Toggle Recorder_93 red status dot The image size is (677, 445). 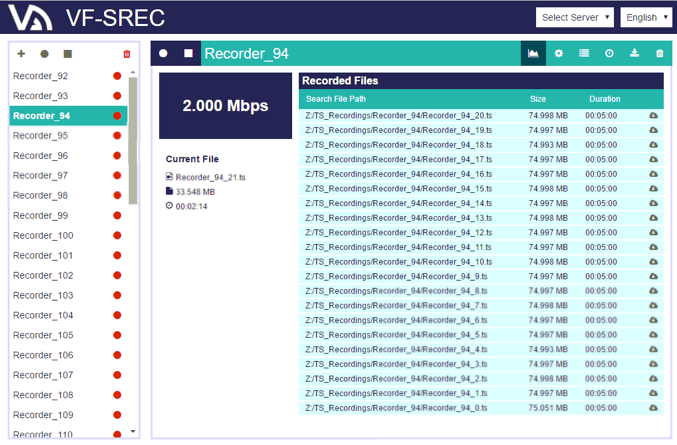117,96
